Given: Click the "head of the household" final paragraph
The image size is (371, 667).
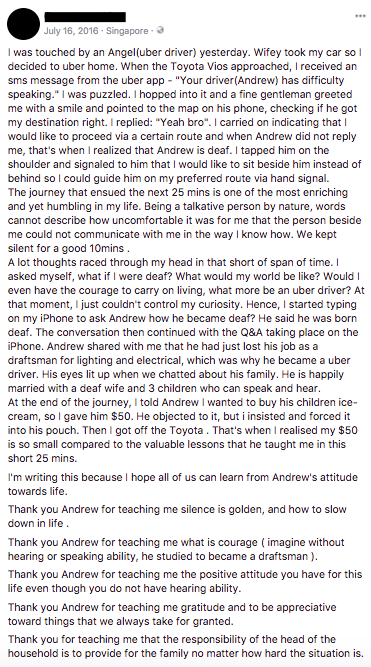Looking at the screenshot, I should (x=186, y=646).
